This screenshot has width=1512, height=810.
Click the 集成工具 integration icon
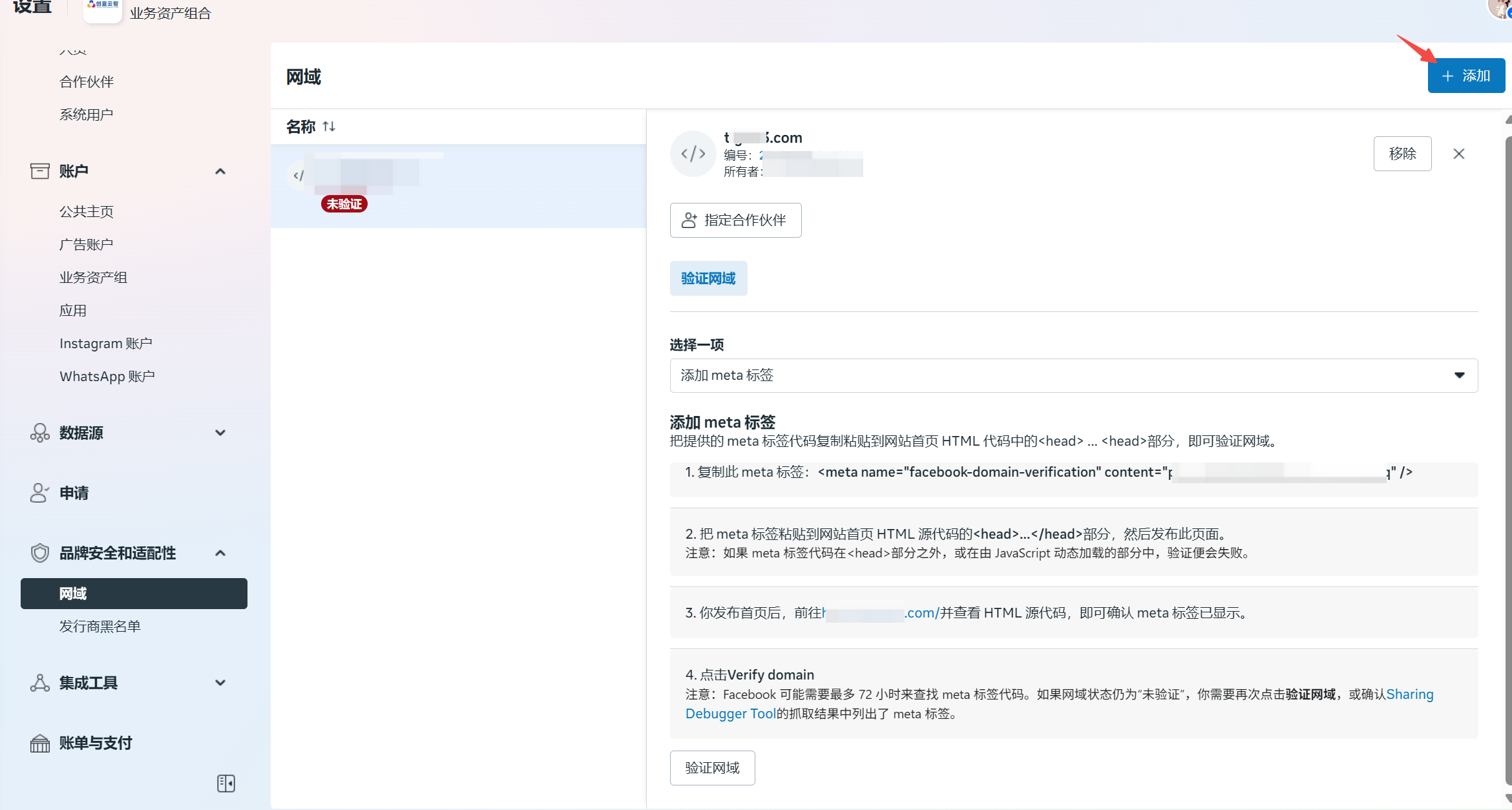point(40,683)
